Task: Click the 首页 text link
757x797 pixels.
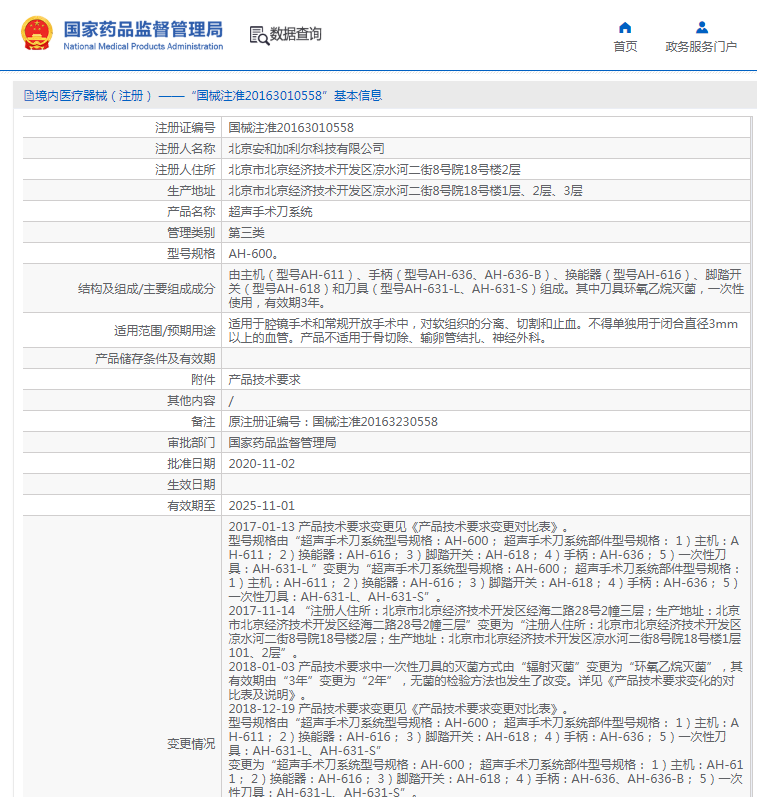Action: click(625, 47)
